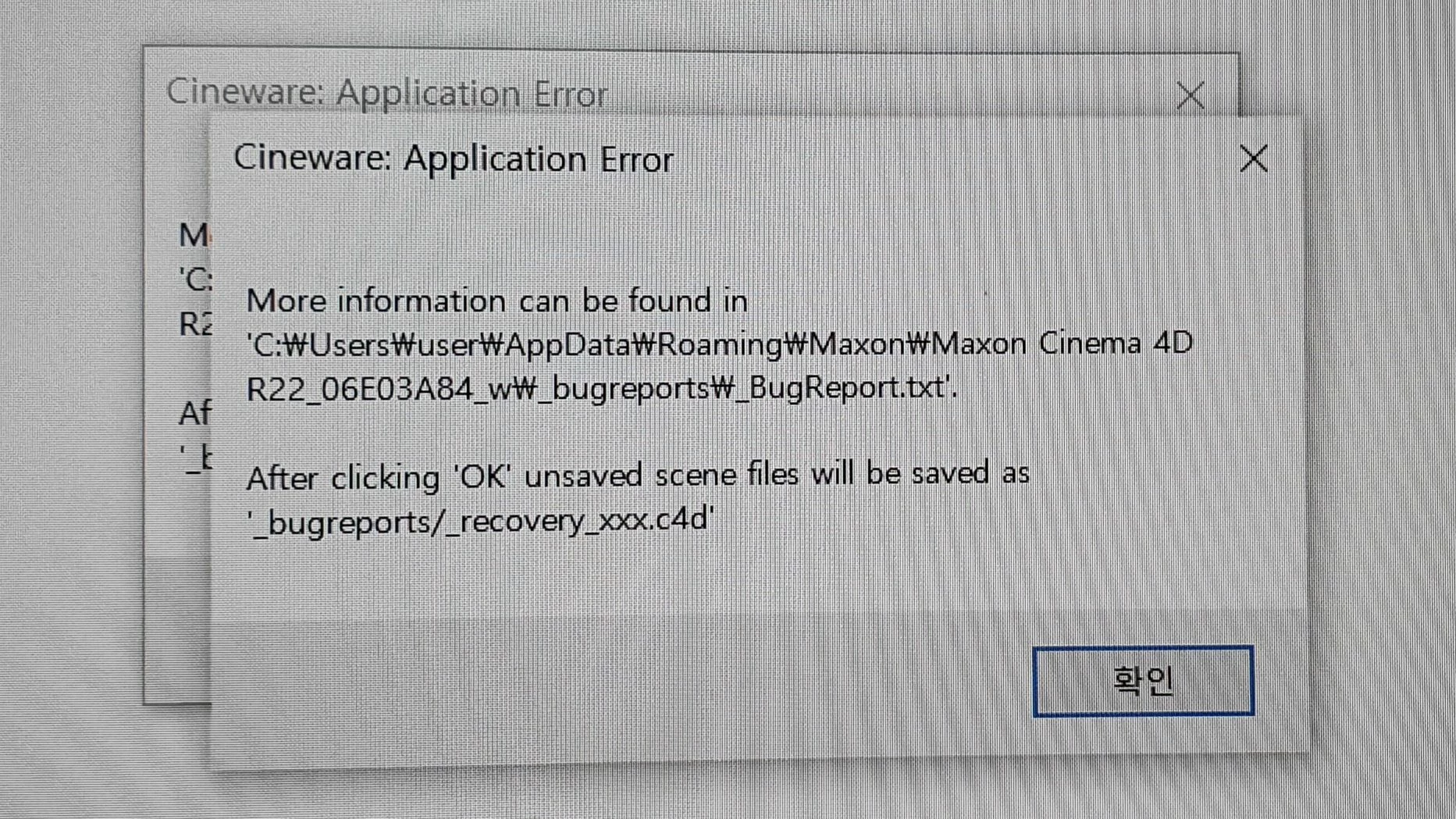Click the partially hidden 'C: text behind
This screenshot has height=819, width=1456.
click(195, 279)
